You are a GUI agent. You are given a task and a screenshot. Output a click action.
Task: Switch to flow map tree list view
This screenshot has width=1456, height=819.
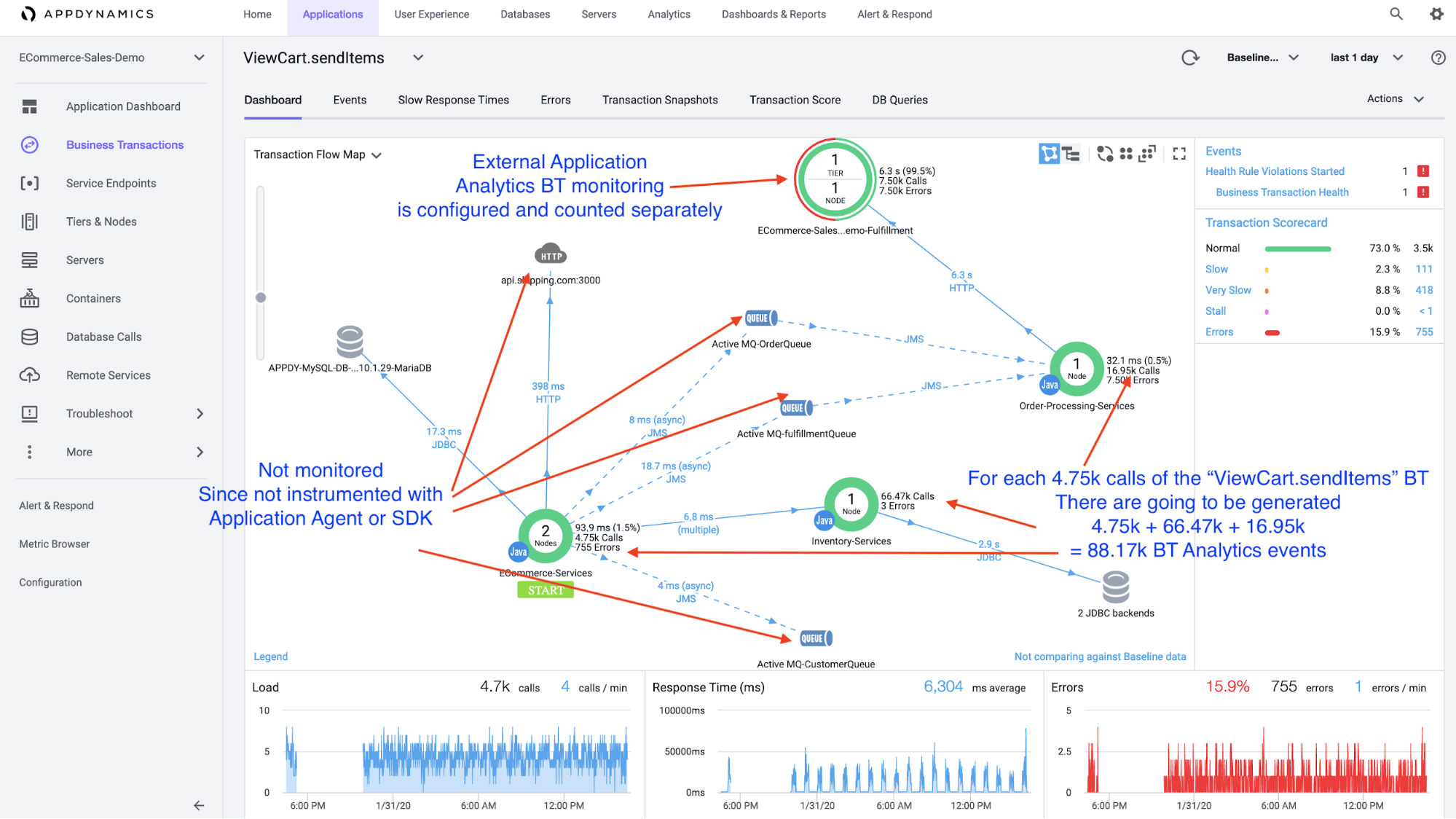[1071, 154]
